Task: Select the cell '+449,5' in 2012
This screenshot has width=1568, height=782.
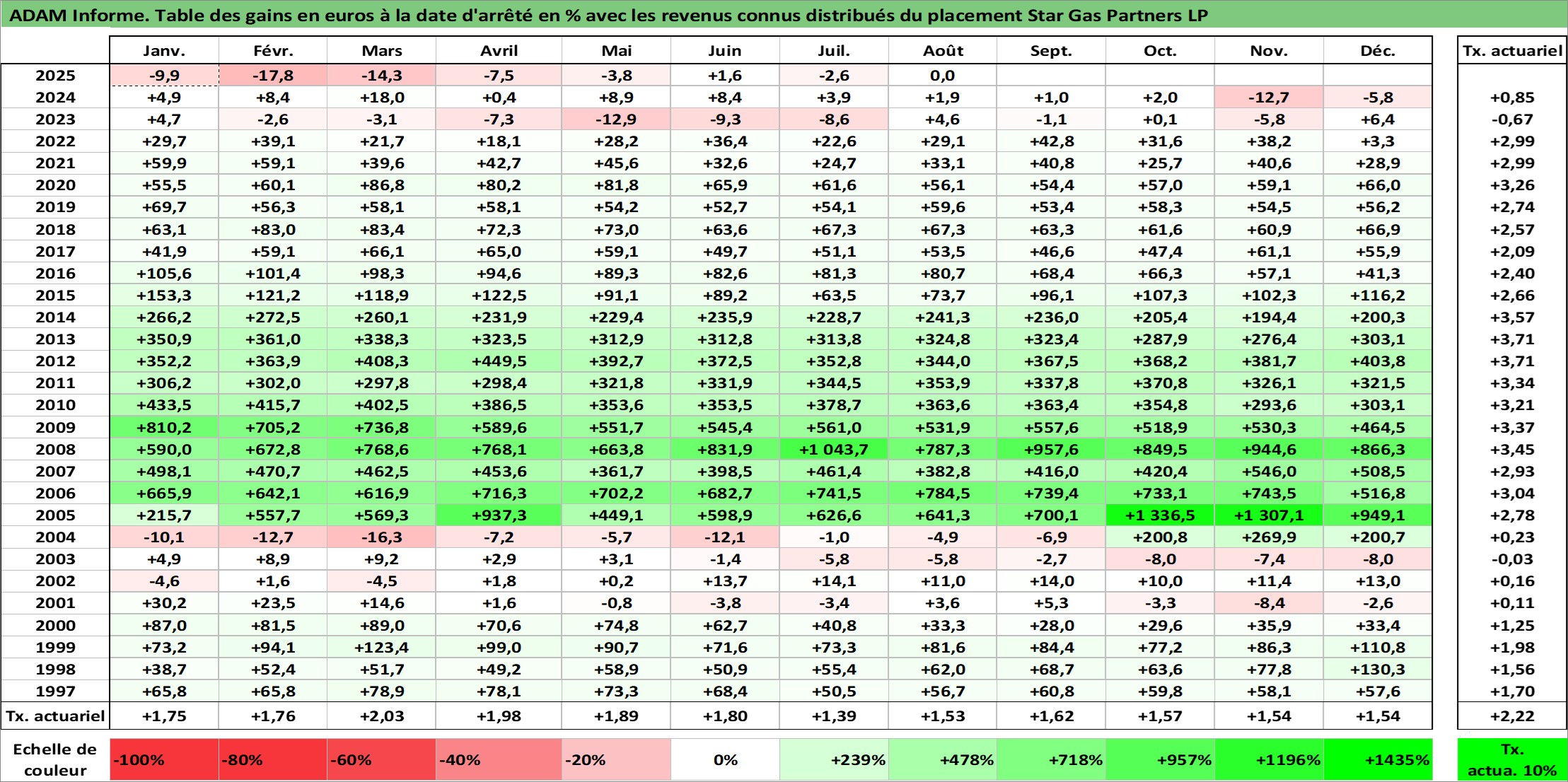Action: [x=499, y=361]
